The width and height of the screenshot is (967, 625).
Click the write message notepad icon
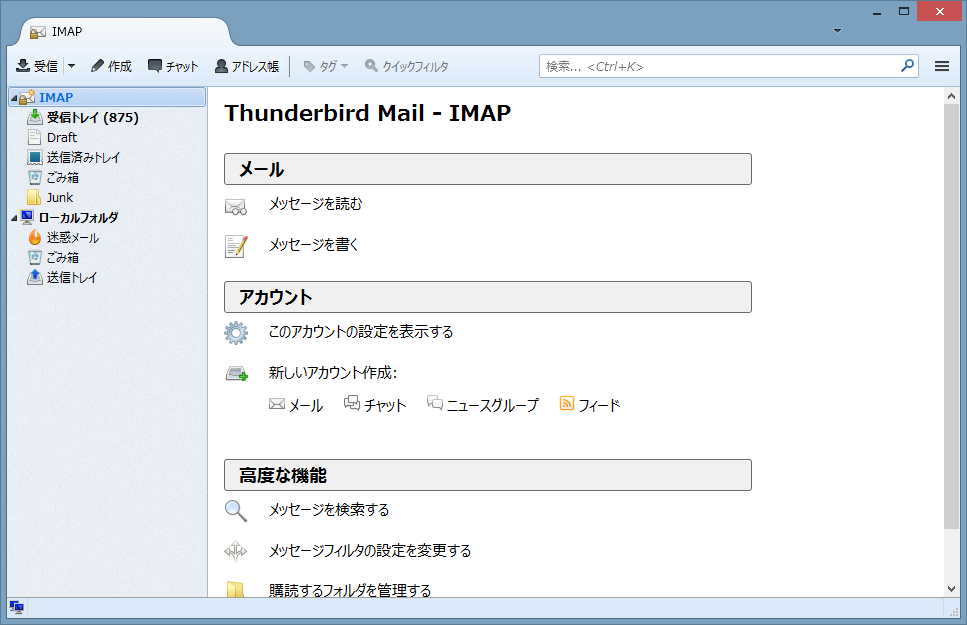[x=236, y=246]
